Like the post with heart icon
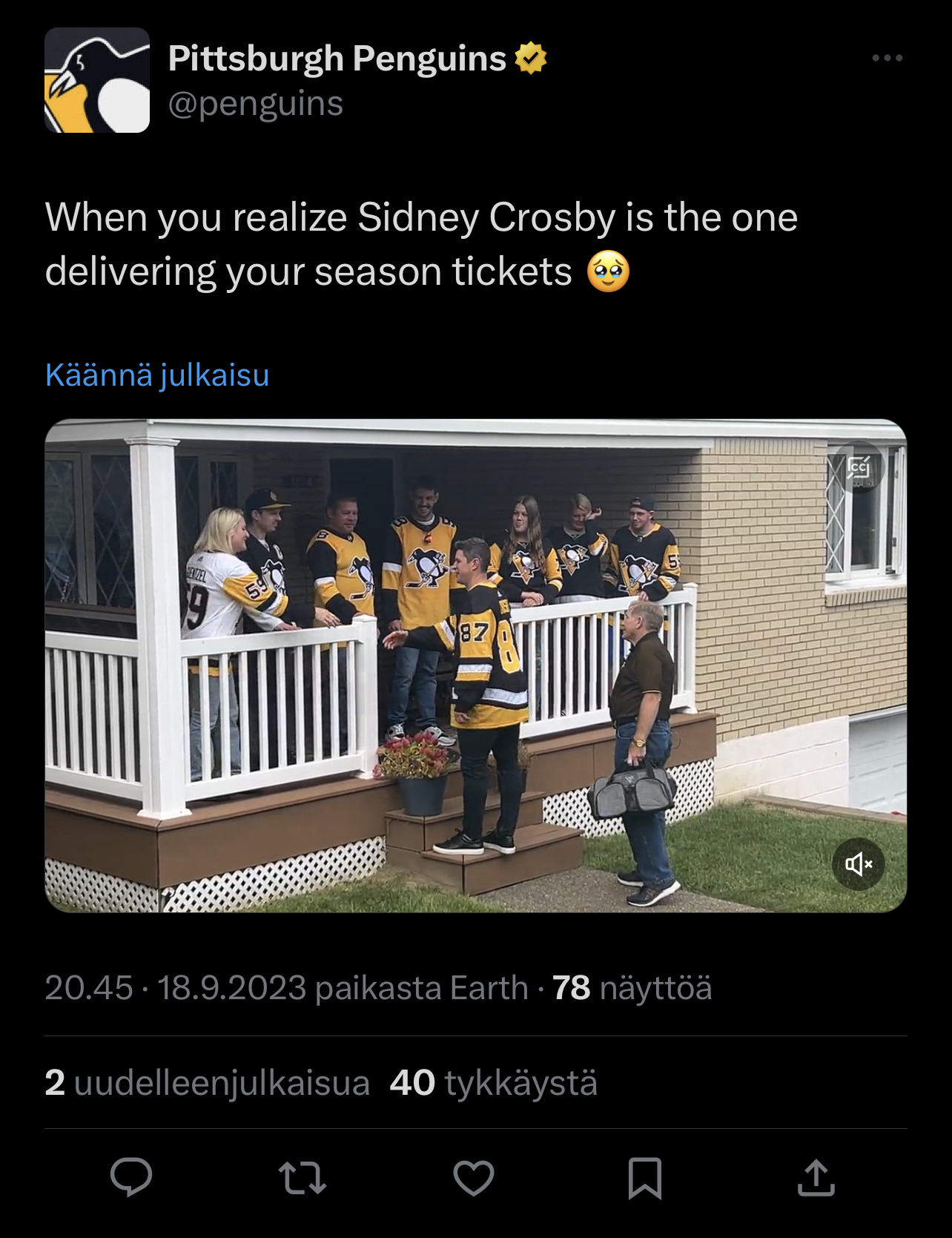 (x=474, y=1178)
